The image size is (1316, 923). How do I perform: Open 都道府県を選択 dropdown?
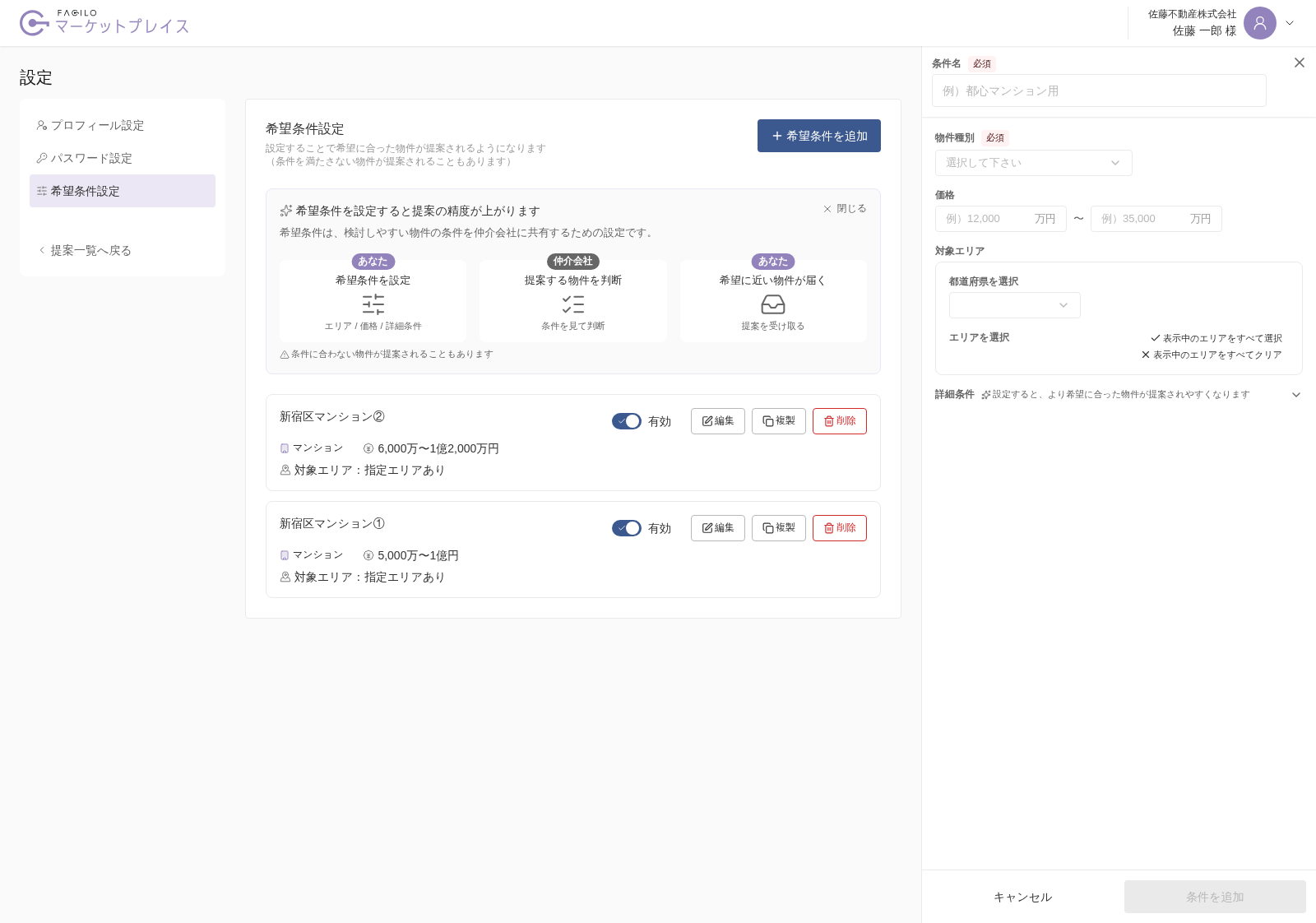click(x=1015, y=305)
